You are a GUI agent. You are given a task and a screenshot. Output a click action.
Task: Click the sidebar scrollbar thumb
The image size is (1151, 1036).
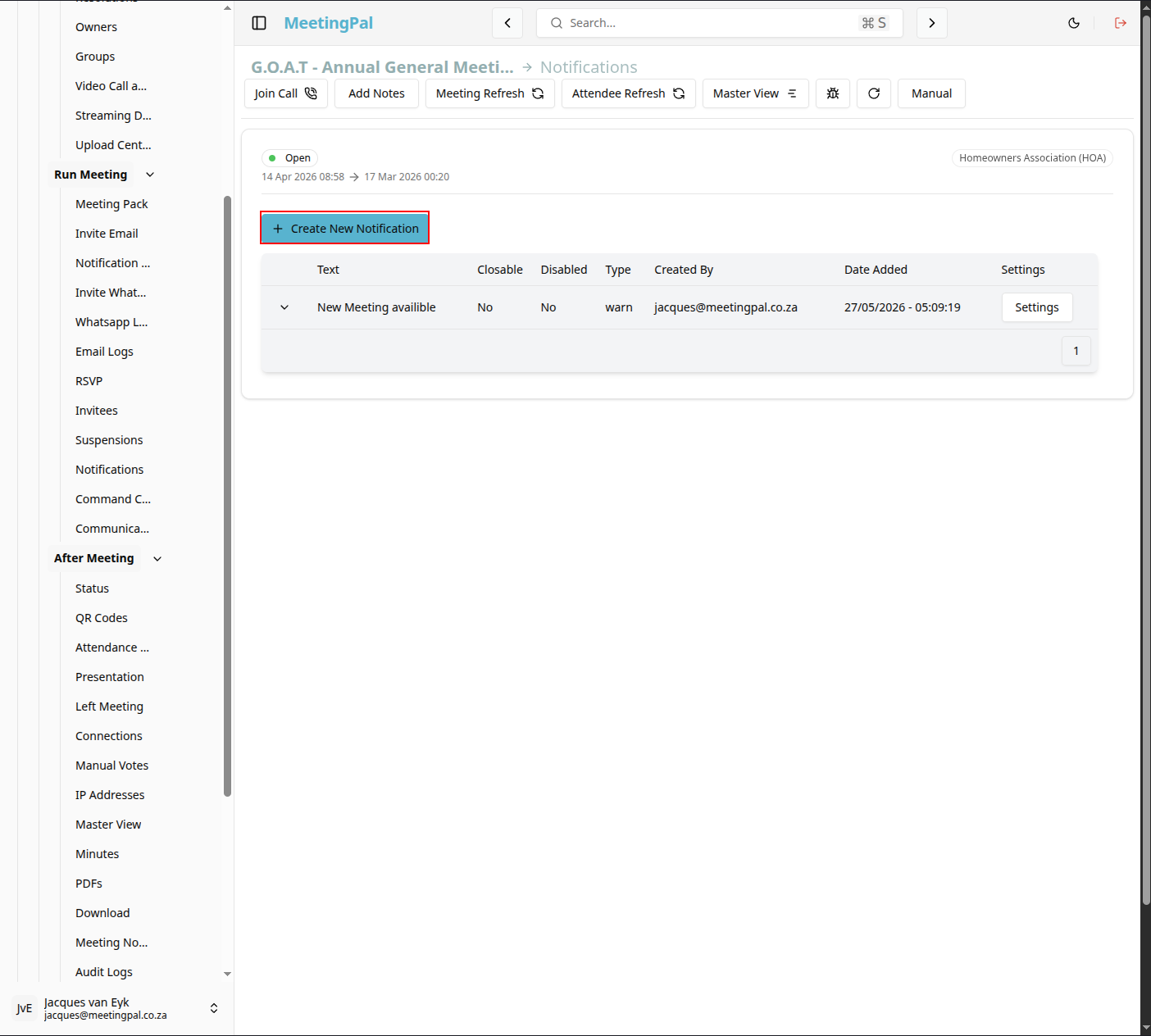[227, 496]
